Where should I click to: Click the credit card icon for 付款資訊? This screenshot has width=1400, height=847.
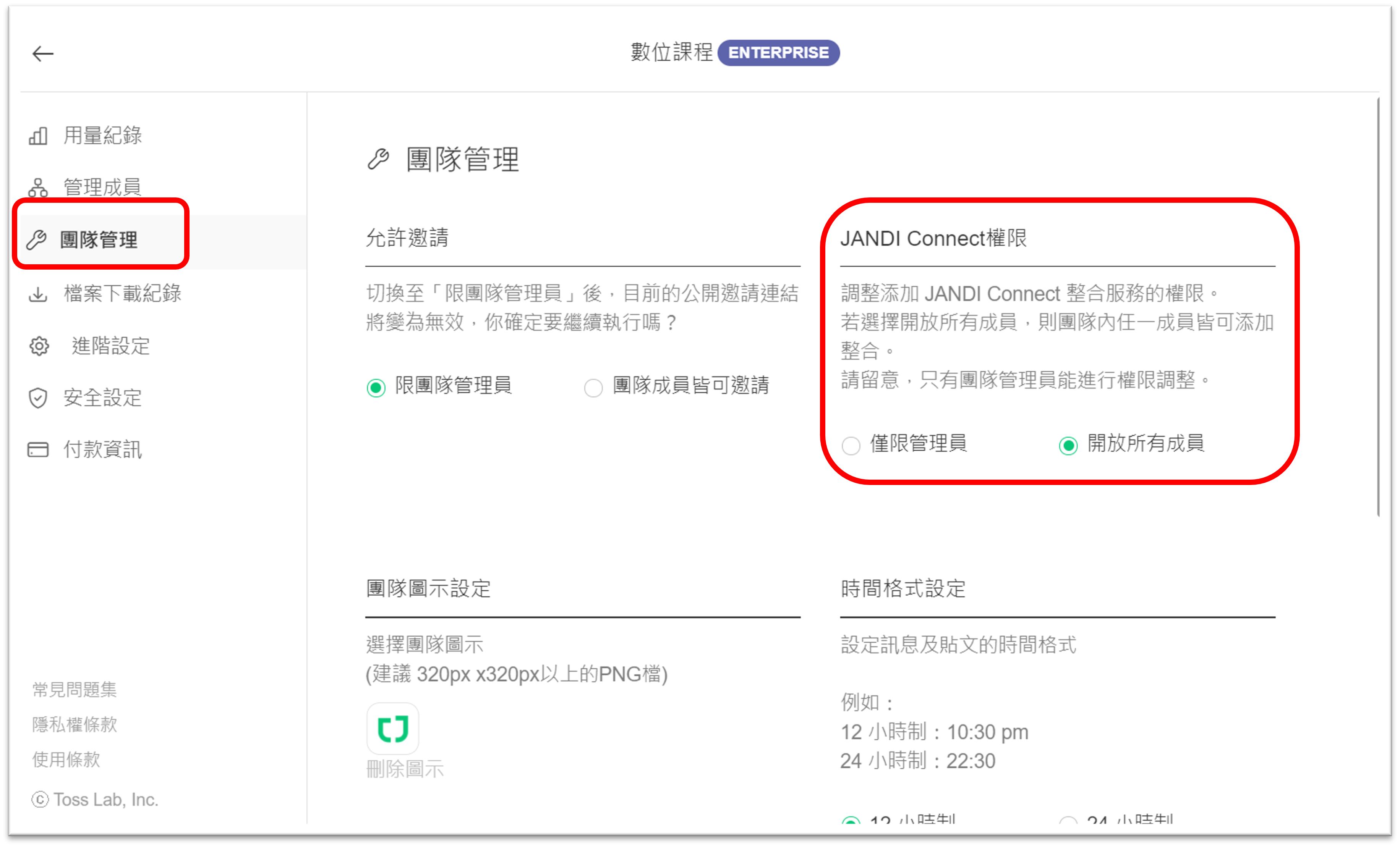tap(38, 449)
